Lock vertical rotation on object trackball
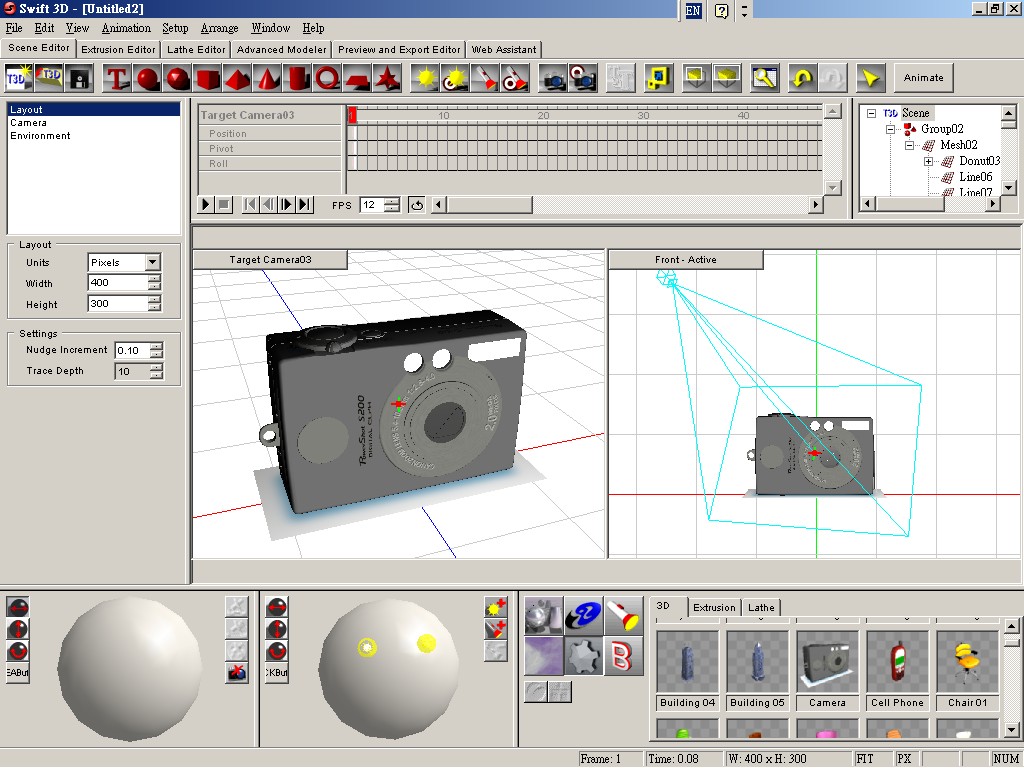Viewport: 1024px width, 768px height. click(x=18, y=629)
